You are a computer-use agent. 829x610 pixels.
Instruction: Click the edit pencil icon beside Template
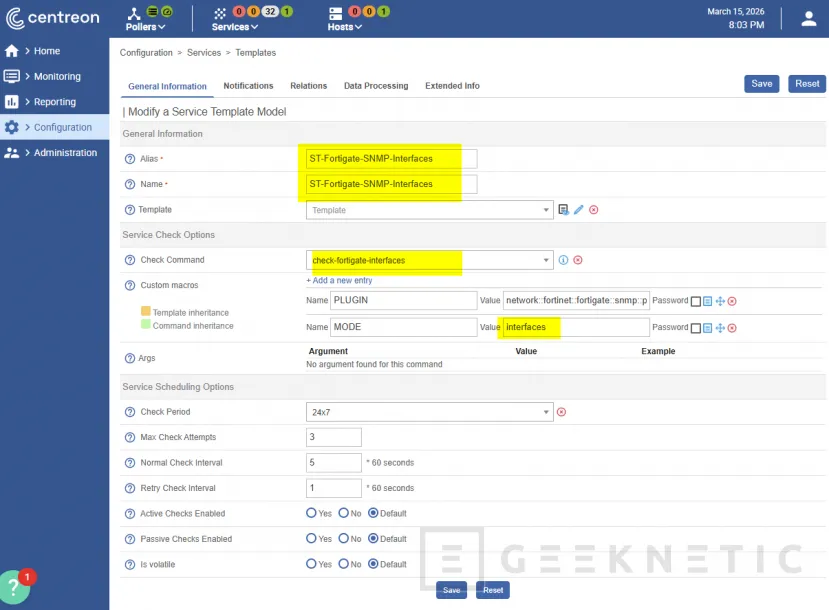(x=578, y=210)
